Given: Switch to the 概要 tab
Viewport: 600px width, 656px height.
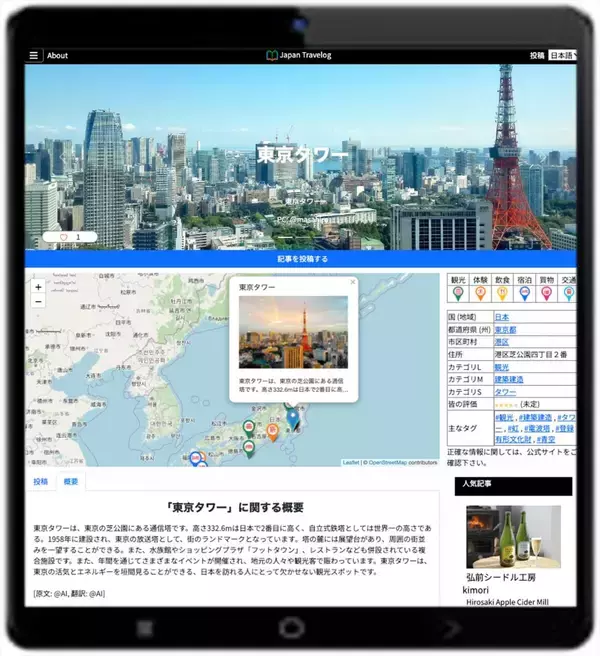Looking at the screenshot, I should click(71, 482).
